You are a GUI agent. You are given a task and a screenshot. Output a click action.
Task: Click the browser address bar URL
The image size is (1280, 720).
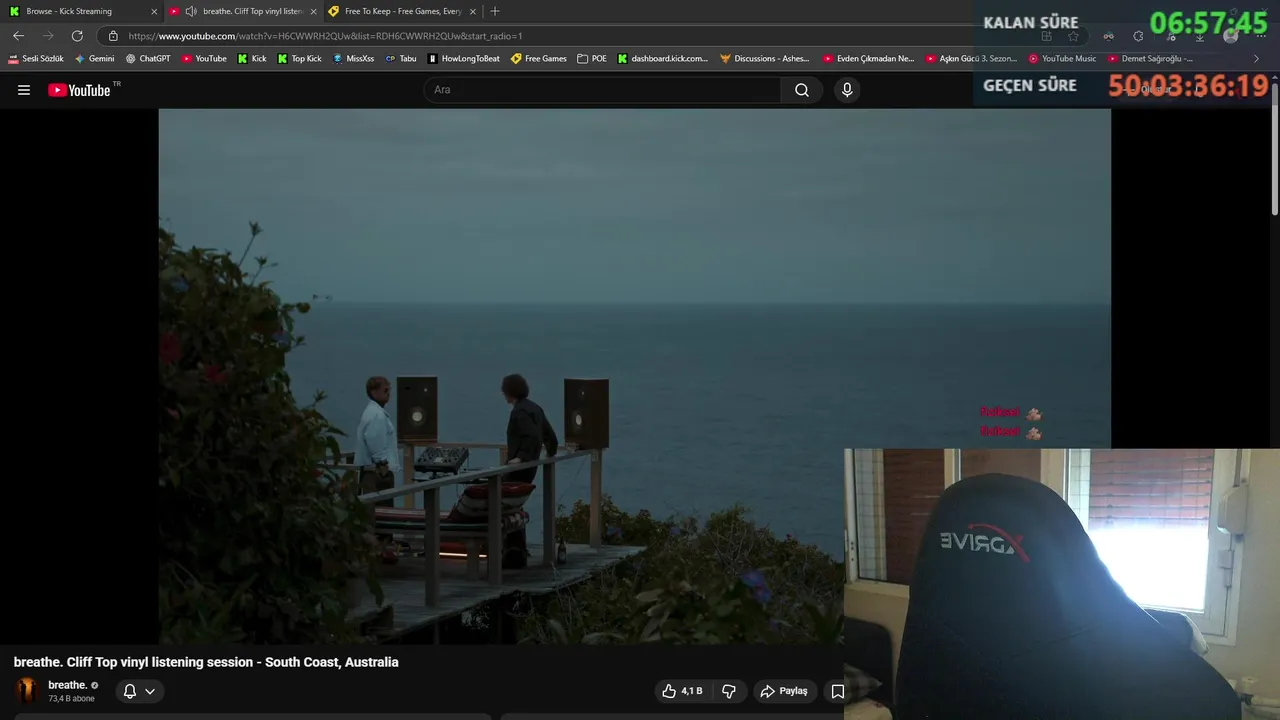click(x=325, y=36)
